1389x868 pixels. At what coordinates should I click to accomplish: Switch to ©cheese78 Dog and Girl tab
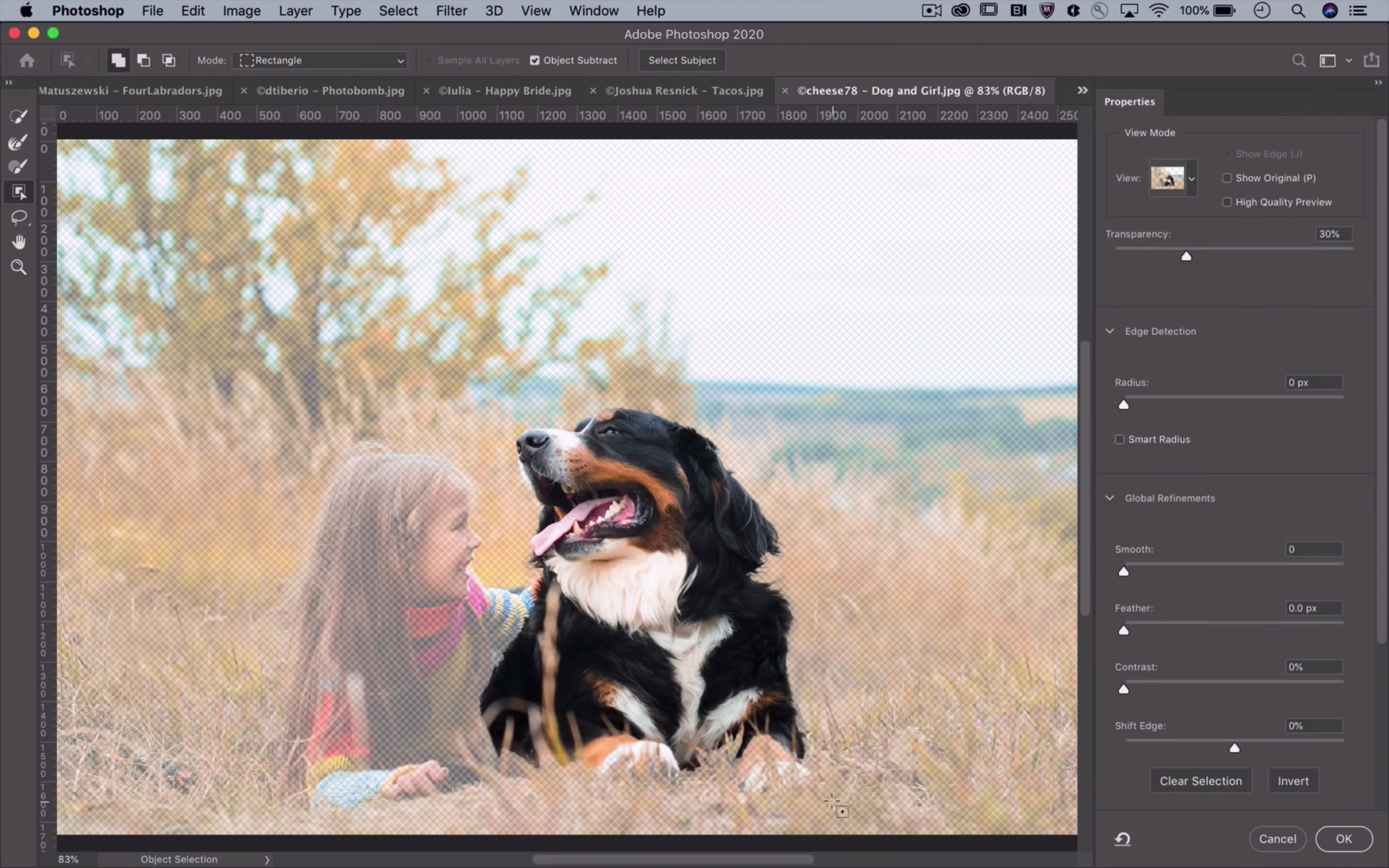pyautogui.click(x=921, y=91)
